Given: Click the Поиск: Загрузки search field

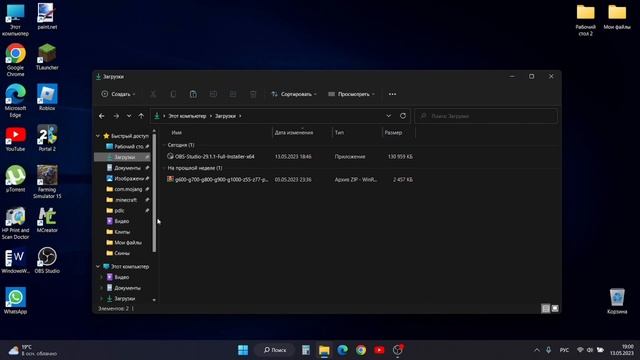Looking at the screenshot, I should (486, 116).
